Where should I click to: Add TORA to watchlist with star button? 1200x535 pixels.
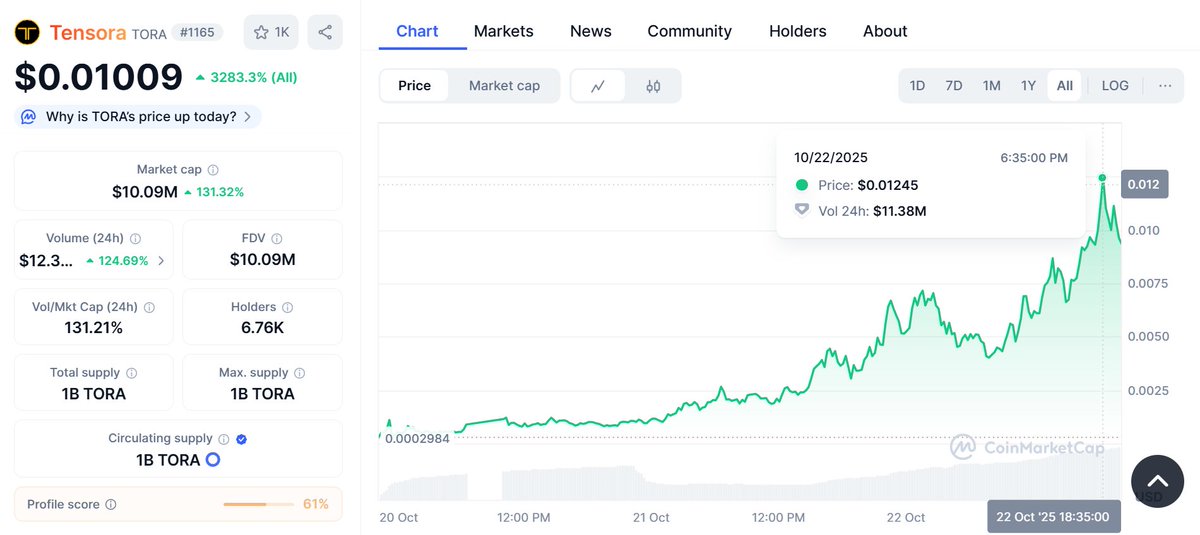[x=271, y=33]
